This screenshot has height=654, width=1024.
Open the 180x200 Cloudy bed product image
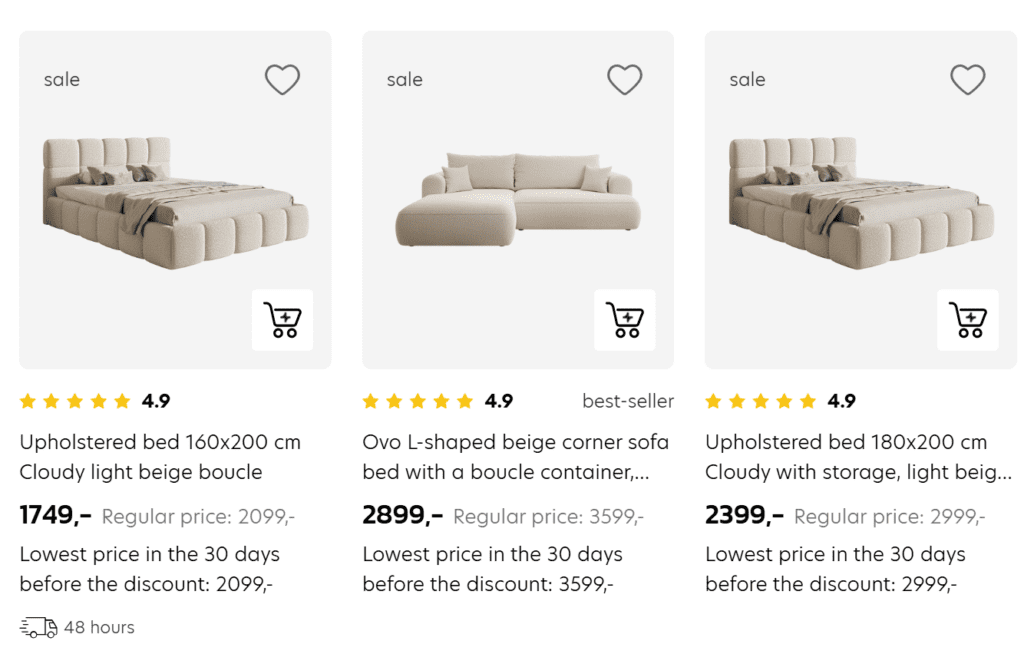[860, 202]
